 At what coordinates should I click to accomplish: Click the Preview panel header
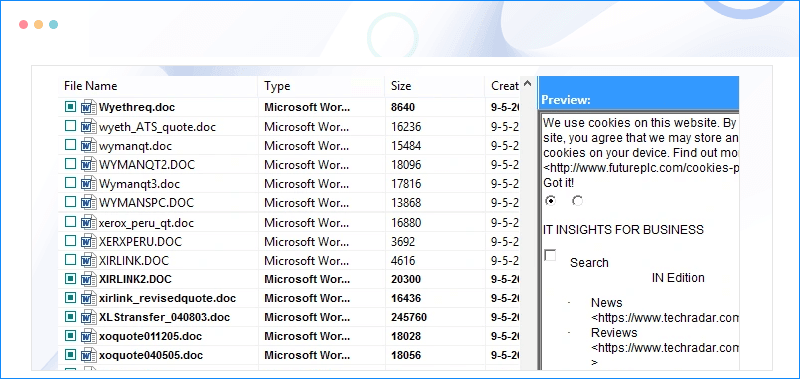pyautogui.click(x=639, y=93)
